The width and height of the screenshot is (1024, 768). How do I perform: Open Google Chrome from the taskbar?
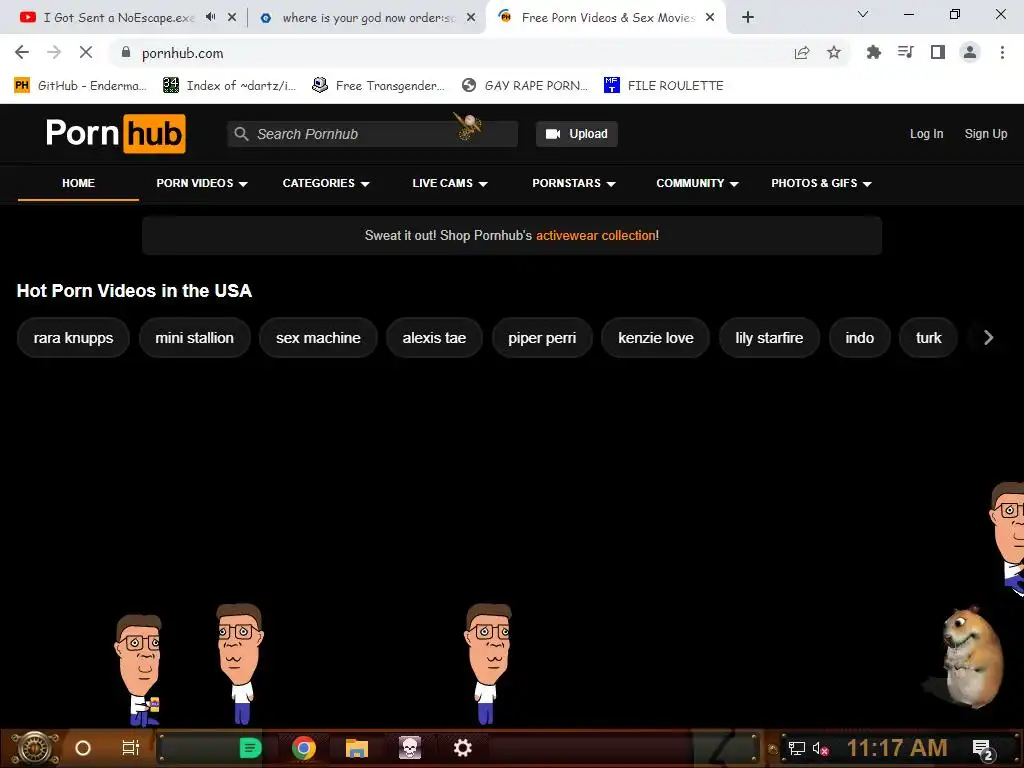[304, 748]
